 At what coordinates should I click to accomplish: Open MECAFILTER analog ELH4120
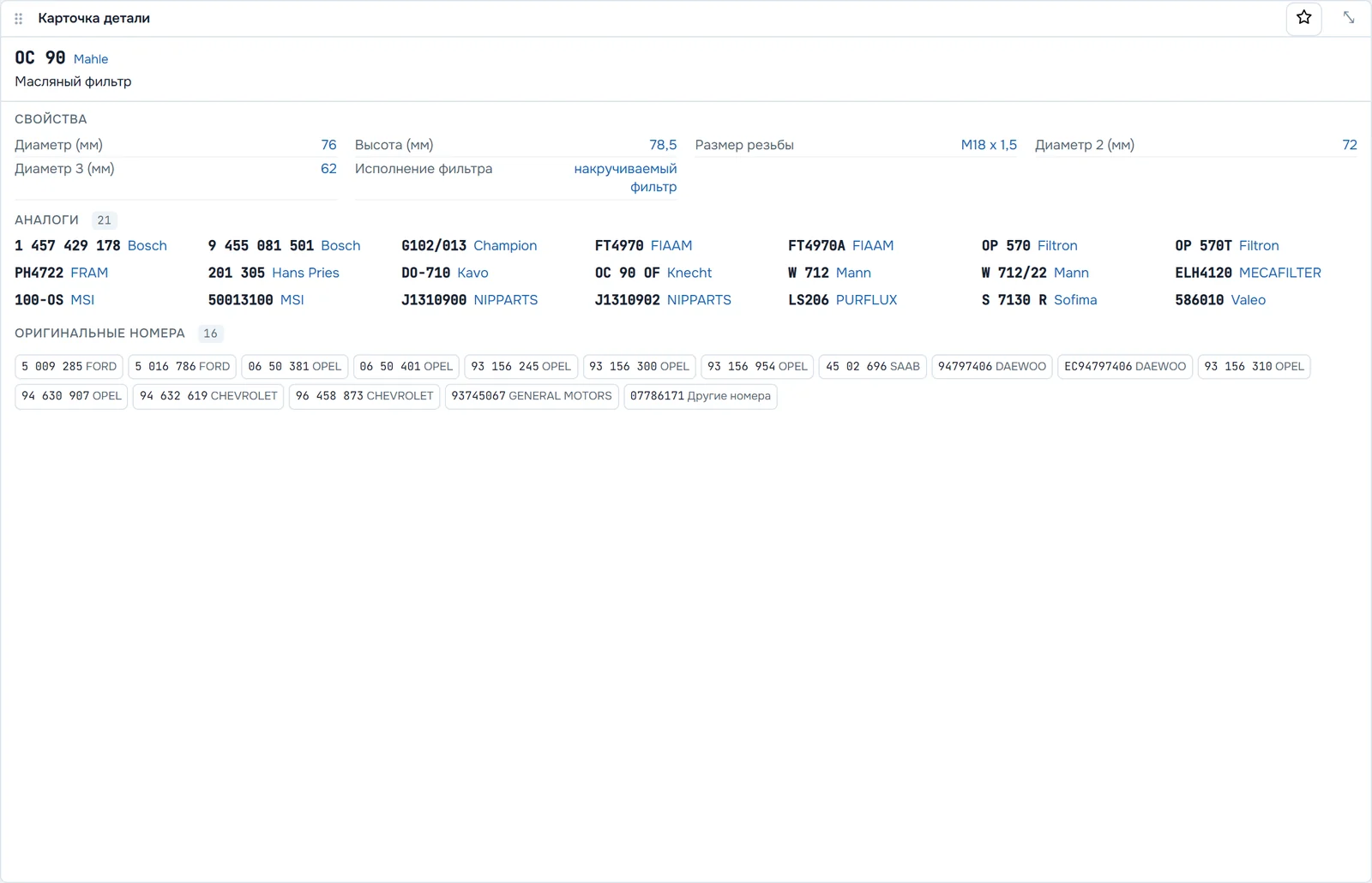pos(1248,273)
